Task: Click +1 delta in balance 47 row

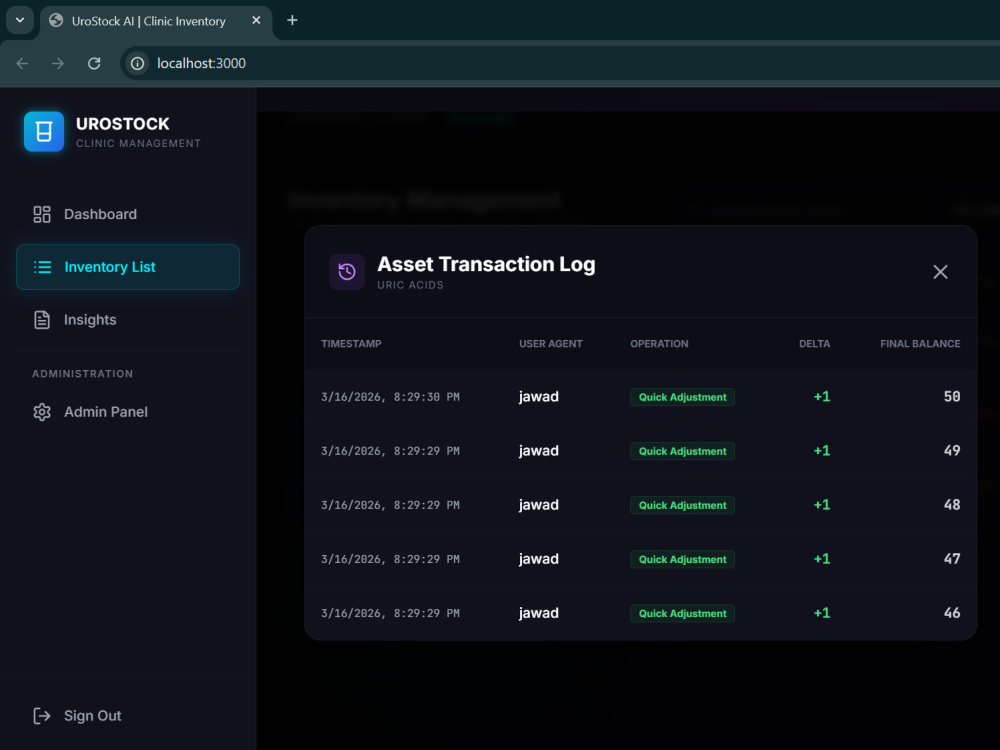Action: coord(822,559)
